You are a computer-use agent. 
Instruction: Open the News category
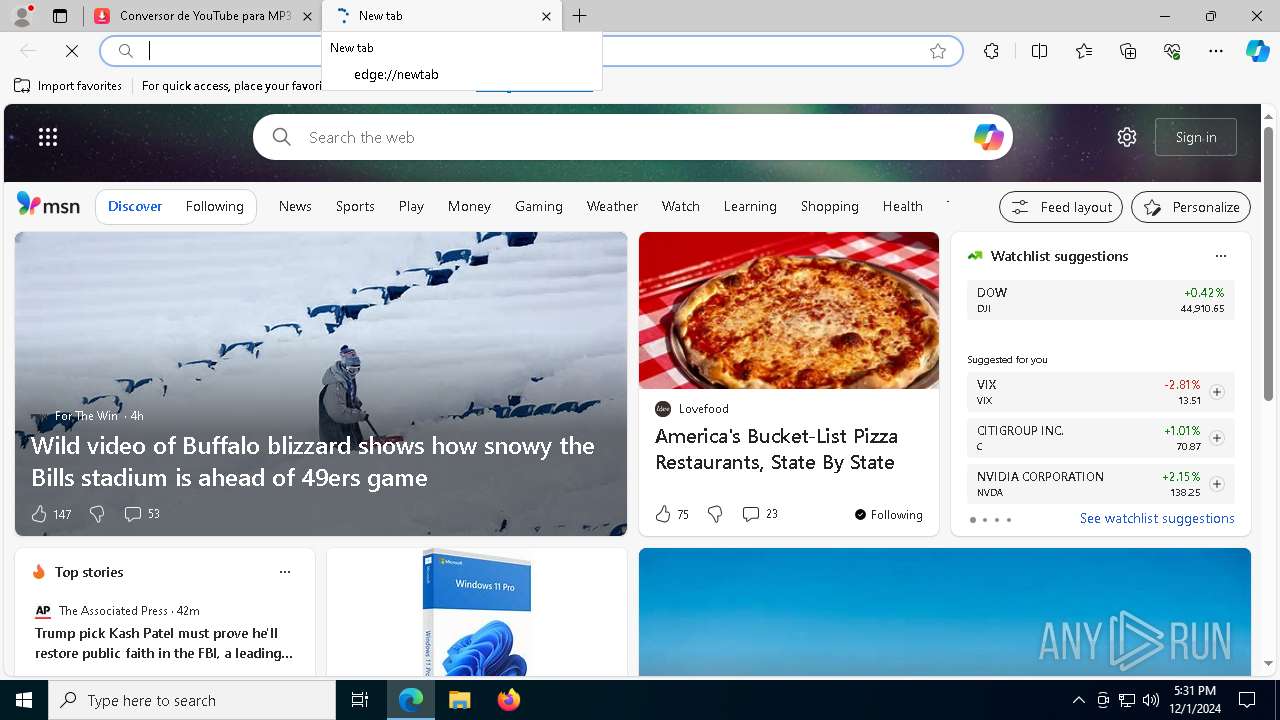(x=295, y=206)
